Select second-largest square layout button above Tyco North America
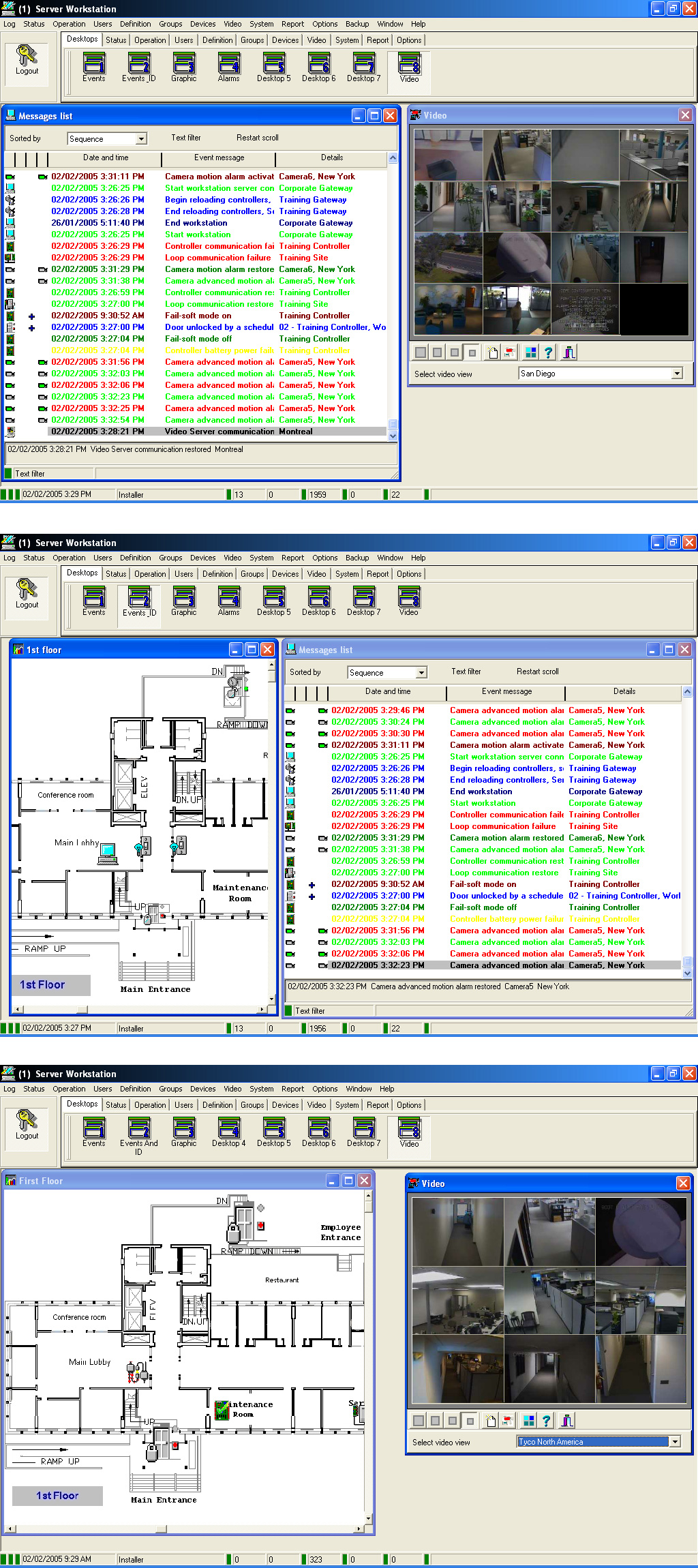Screen dimensions: 698x1568 436,1421
